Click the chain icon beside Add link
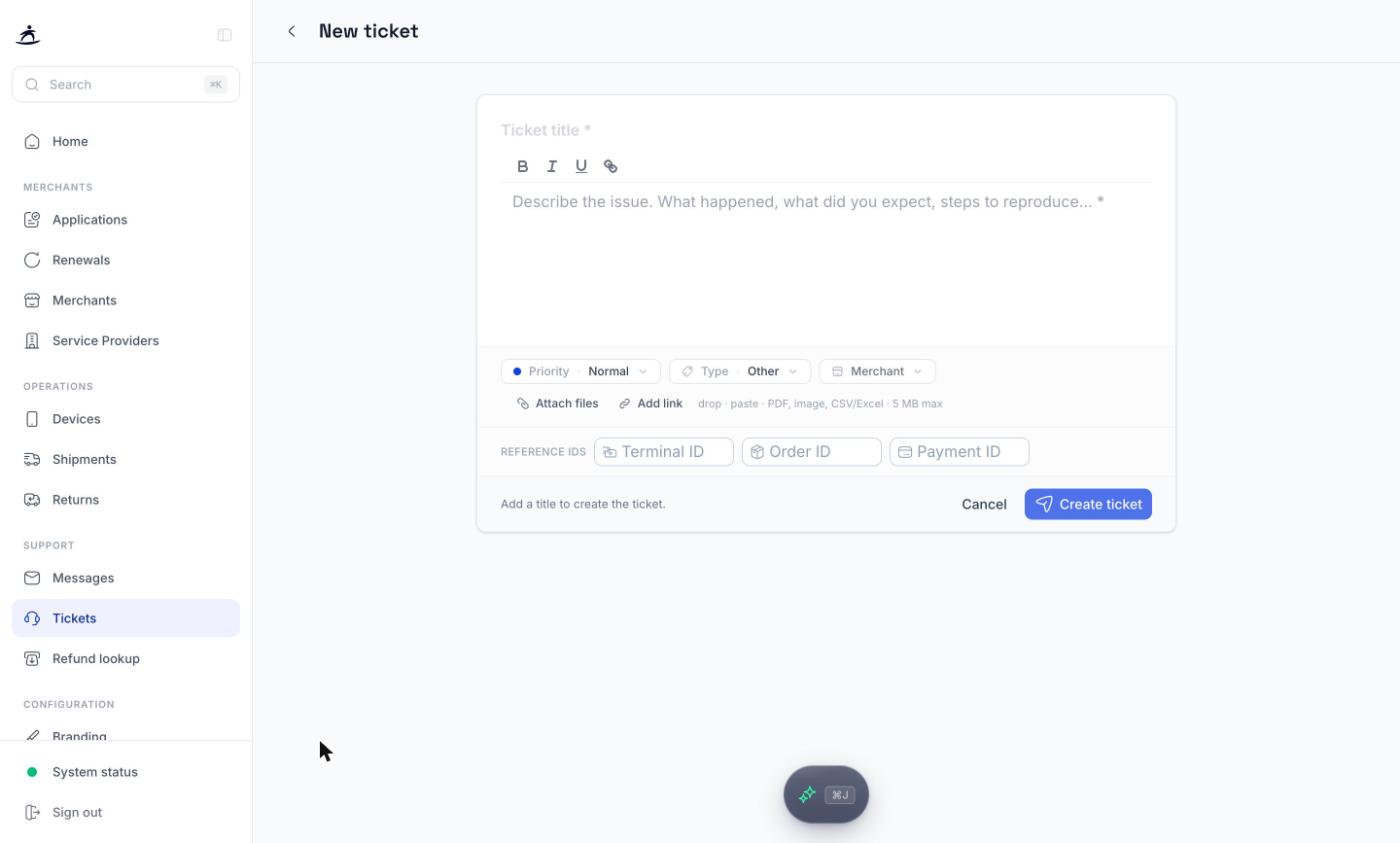 (x=625, y=404)
